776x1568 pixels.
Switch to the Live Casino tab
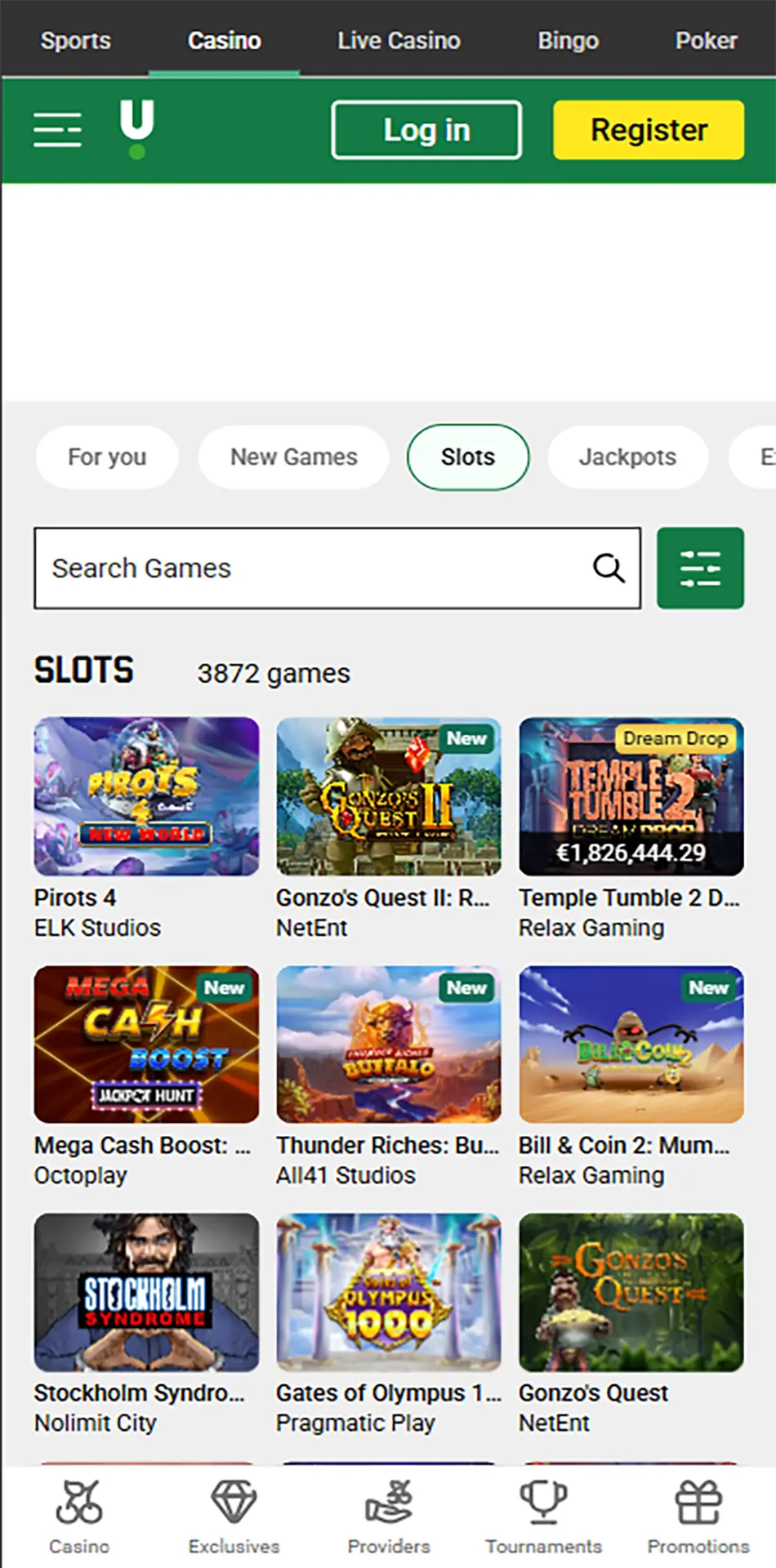pos(399,40)
